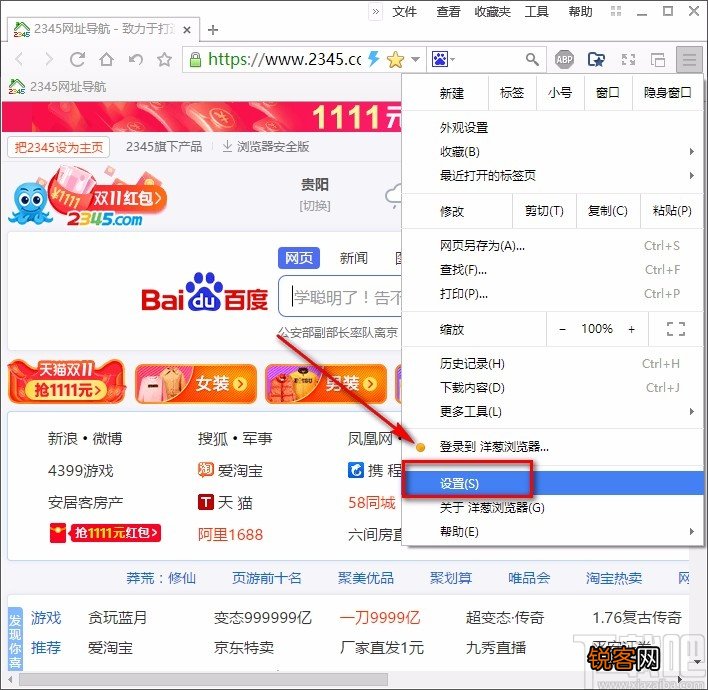Open the 帮助 menu
The image size is (708, 690).
pos(580,11)
